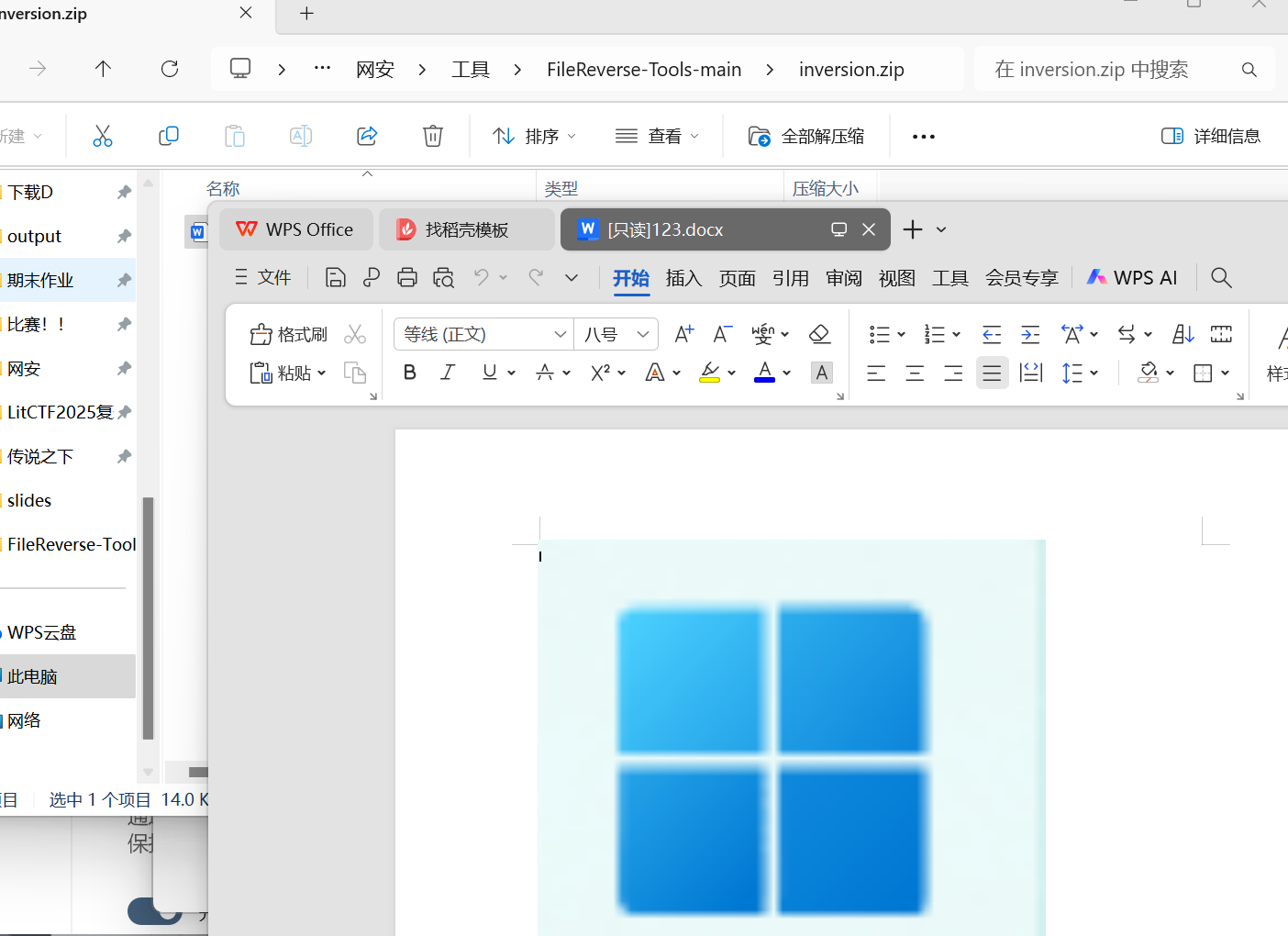Toggle character shading A icon
The height and width of the screenshot is (936, 1288).
(822, 373)
